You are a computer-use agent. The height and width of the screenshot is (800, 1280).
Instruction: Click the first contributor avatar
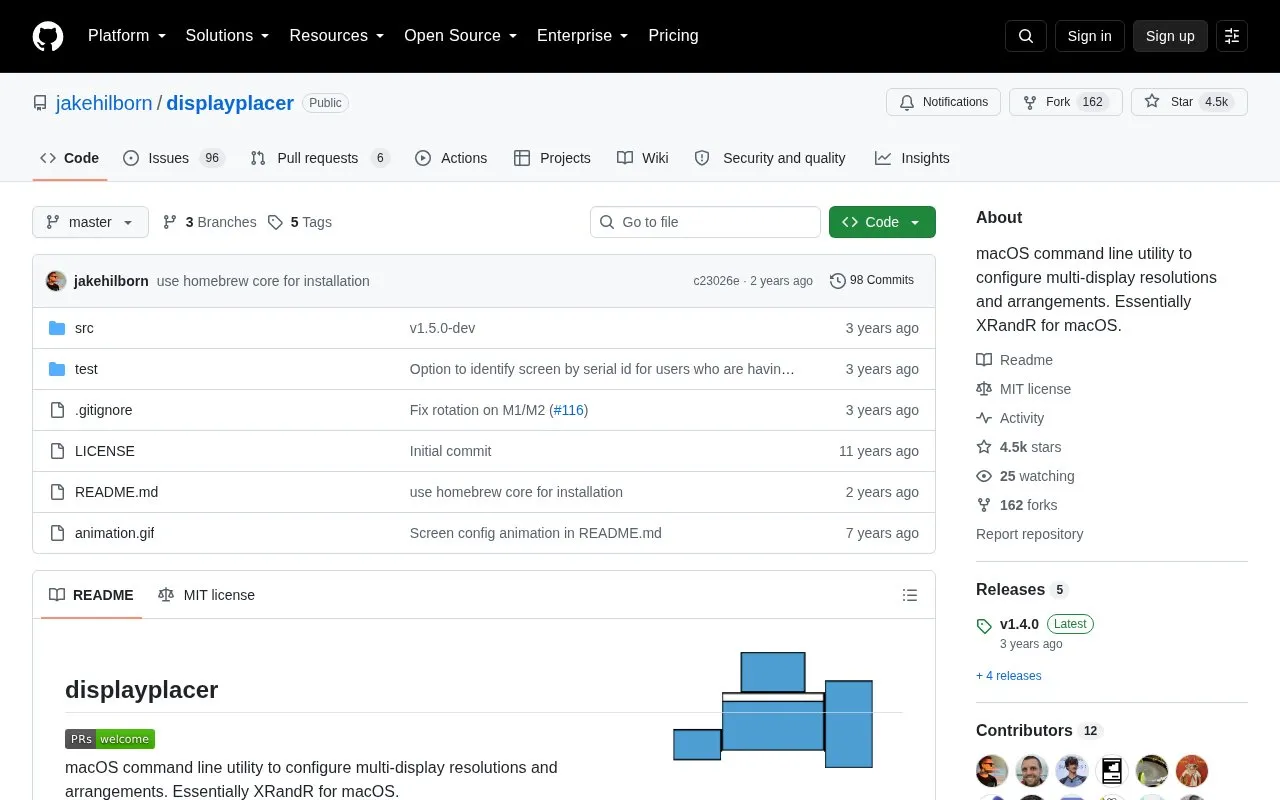[x=992, y=771]
